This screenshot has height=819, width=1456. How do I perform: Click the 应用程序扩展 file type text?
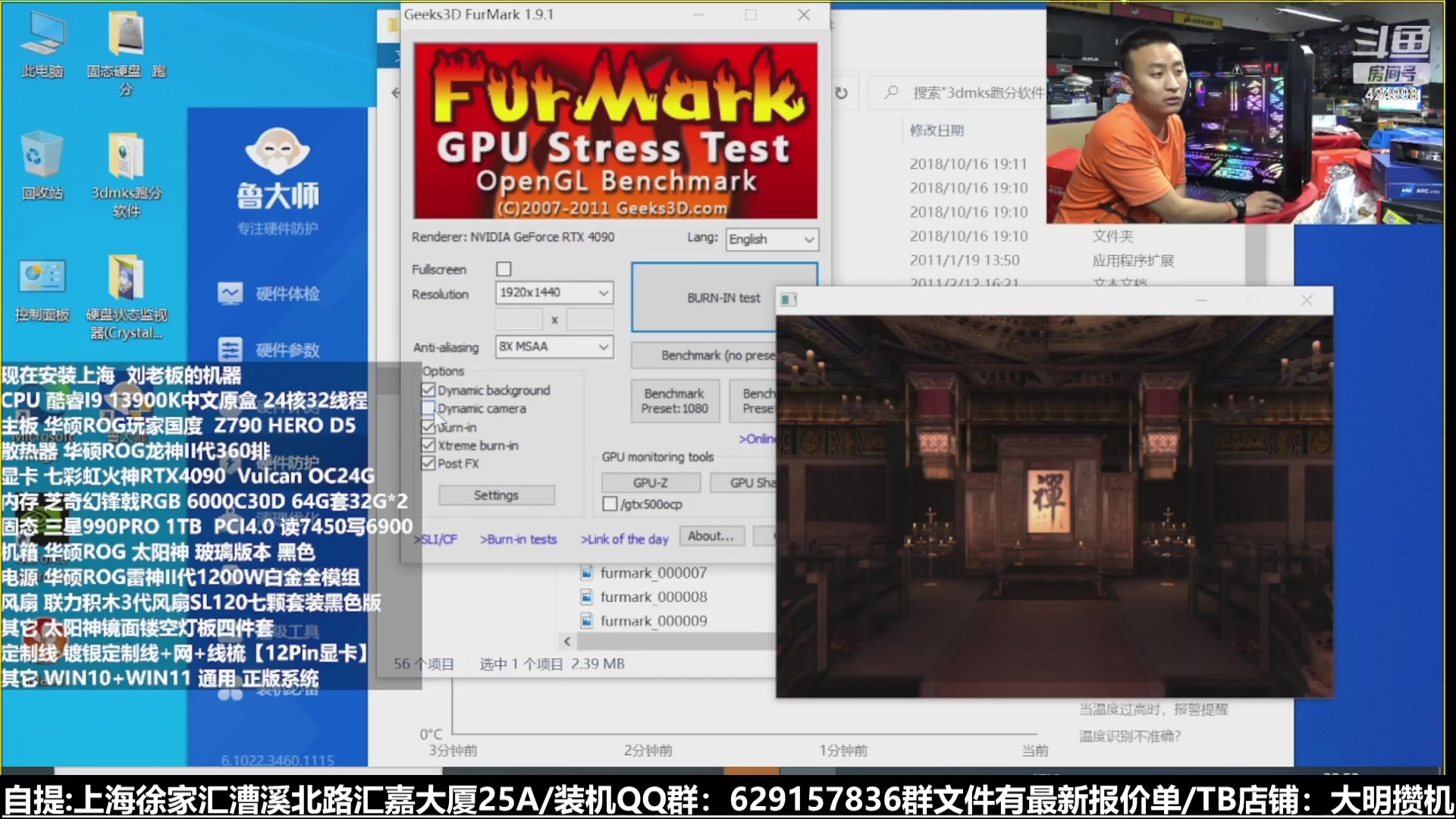coord(1133,261)
